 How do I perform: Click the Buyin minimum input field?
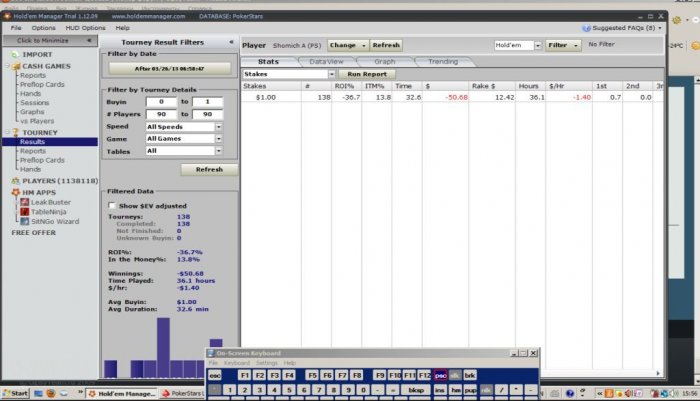(161, 102)
